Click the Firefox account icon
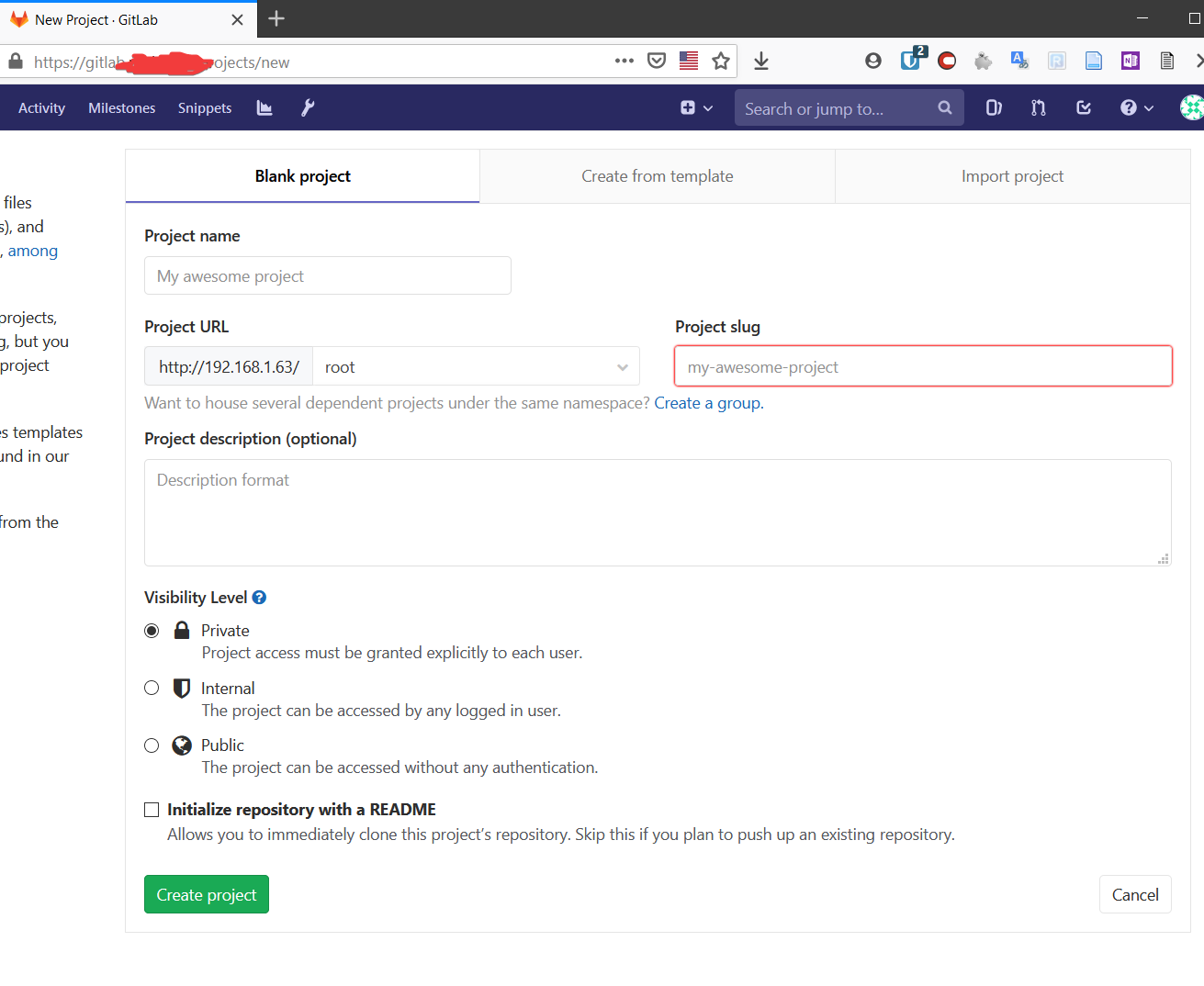This screenshot has height=986, width=1204. tap(873, 61)
